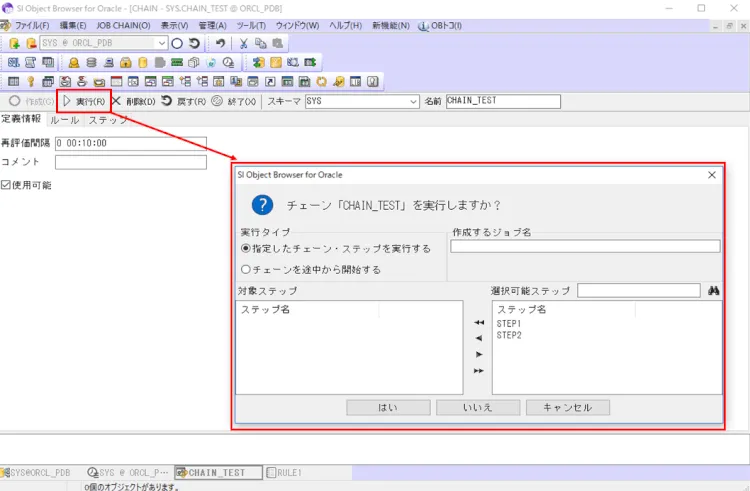Click the shortcut arrow (synonym) icon
Viewport: 750px width, 491px height.
point(270,81)
